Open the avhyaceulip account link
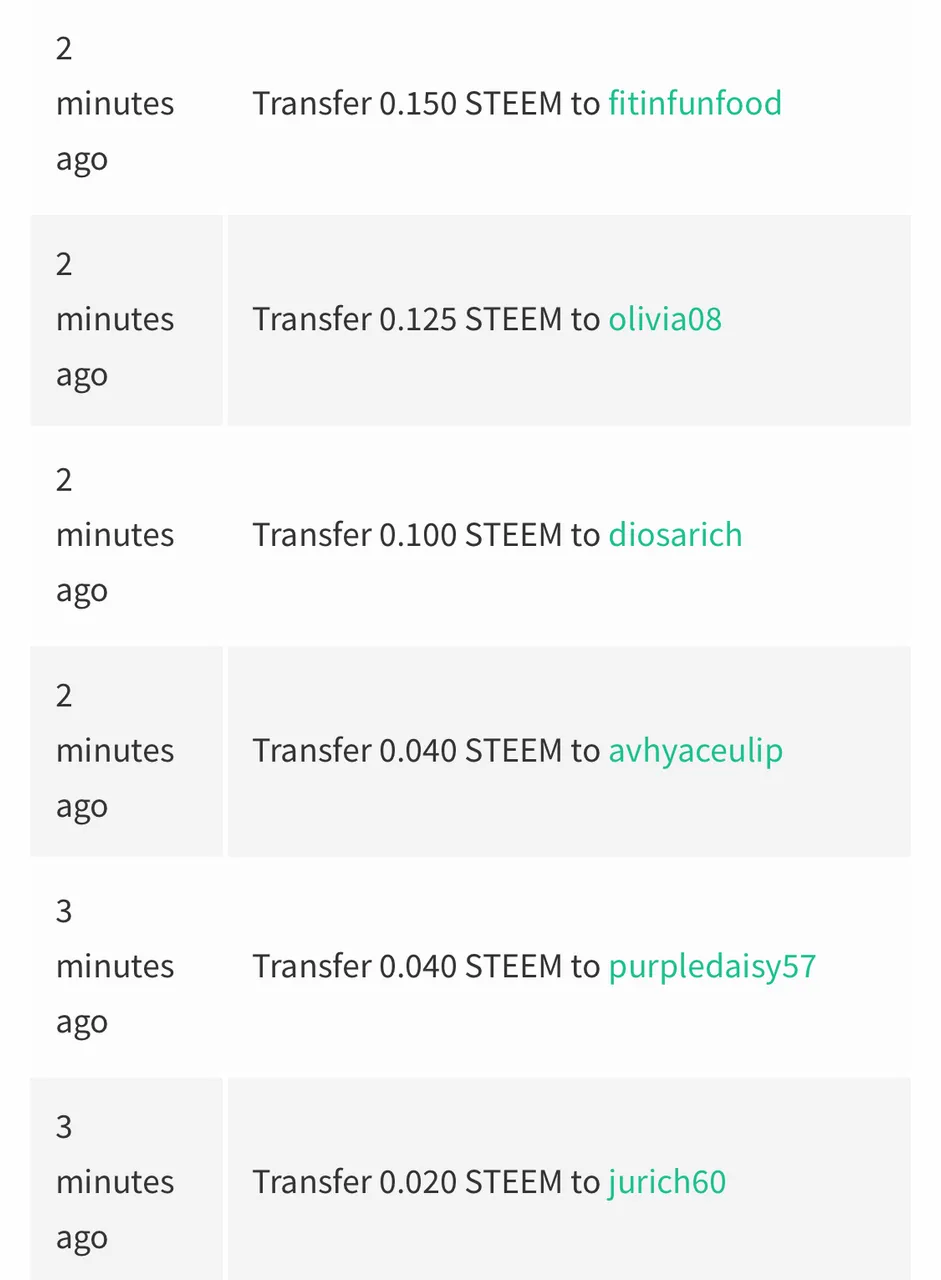This screenshot has height=1280, width=941. pyautogui.click(x=695, y=751)
